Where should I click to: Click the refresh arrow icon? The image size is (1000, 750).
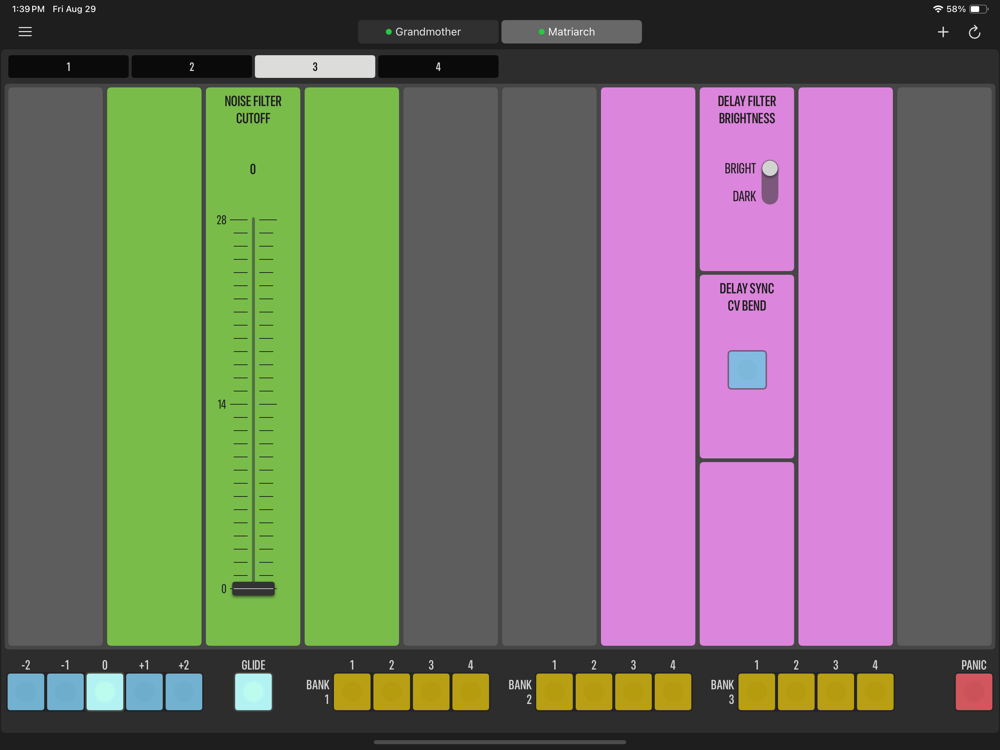974,32
